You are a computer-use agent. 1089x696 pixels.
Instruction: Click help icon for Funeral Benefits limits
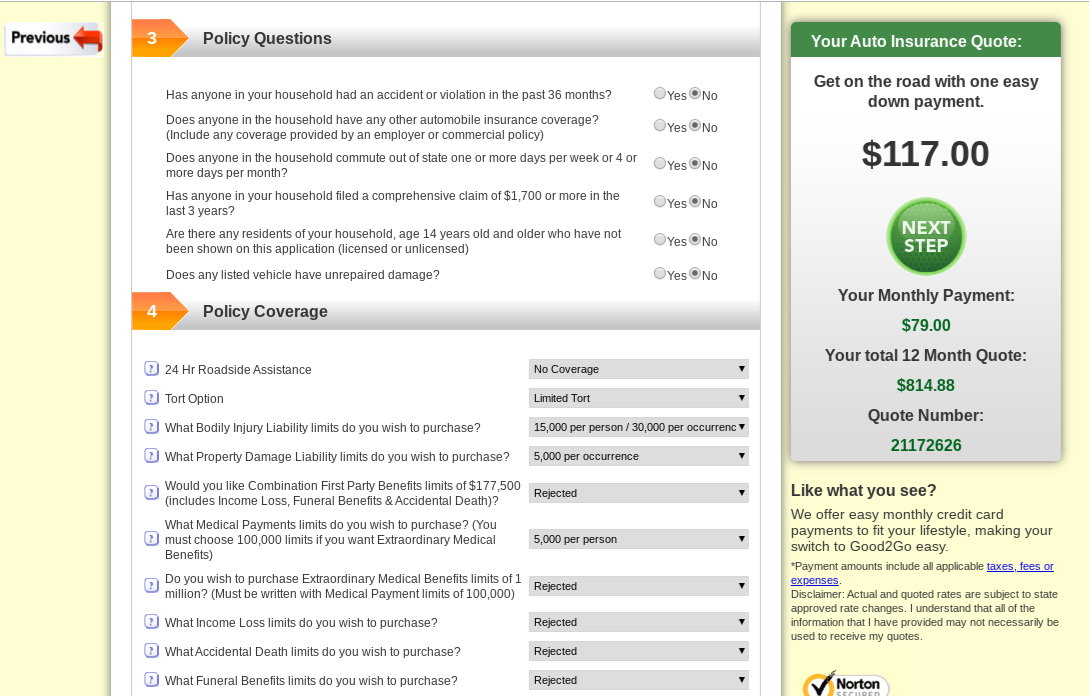coord(152,680)
